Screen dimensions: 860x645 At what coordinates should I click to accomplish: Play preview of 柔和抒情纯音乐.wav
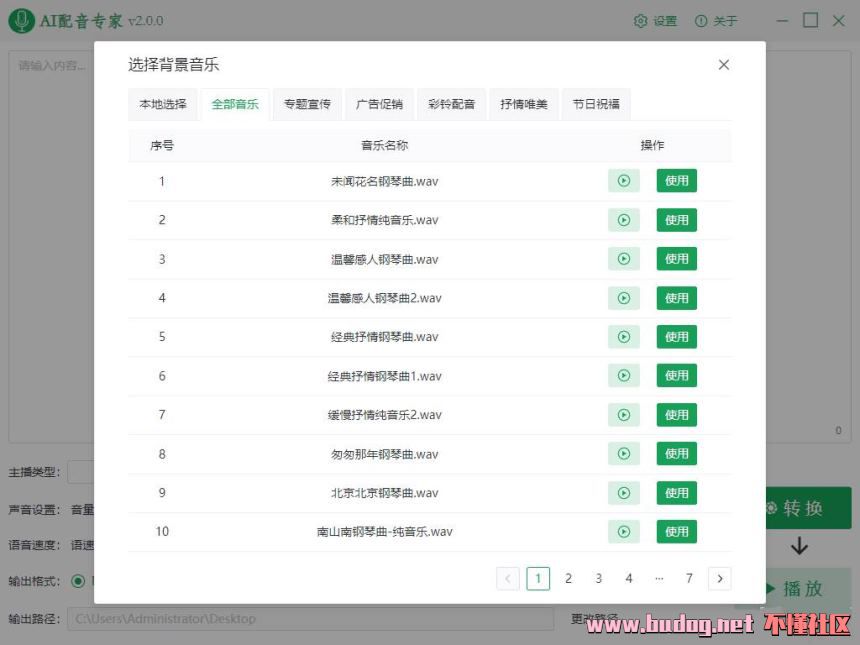click(x=623, y=220)
